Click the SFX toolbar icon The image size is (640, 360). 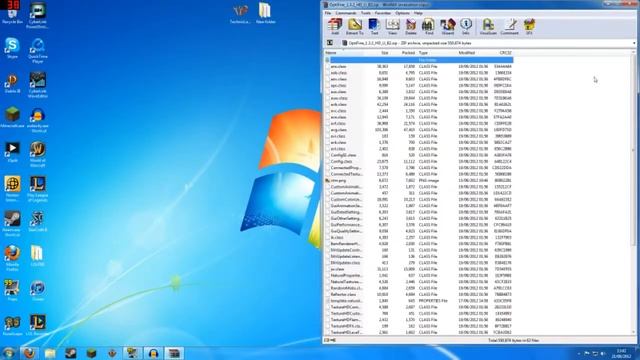point(529,27)
